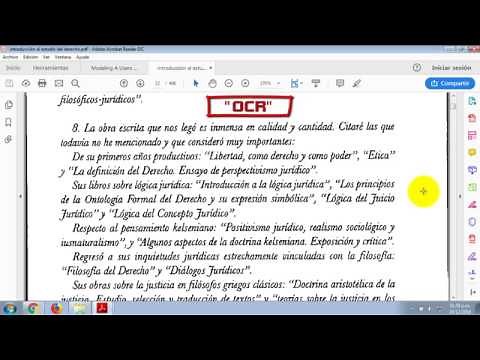Click the Print icon
The width and height of the screenshot is (480, 360).
coord(42,83)
